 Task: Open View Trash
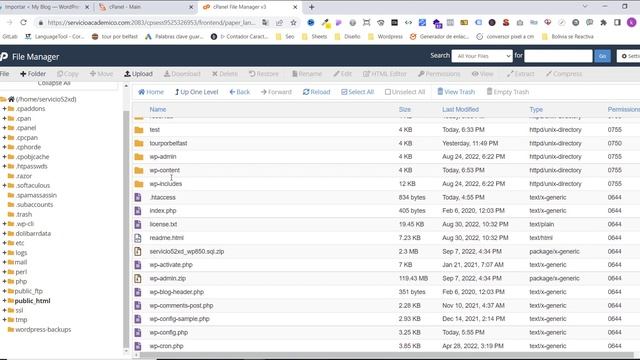click(x=456, y=92)
